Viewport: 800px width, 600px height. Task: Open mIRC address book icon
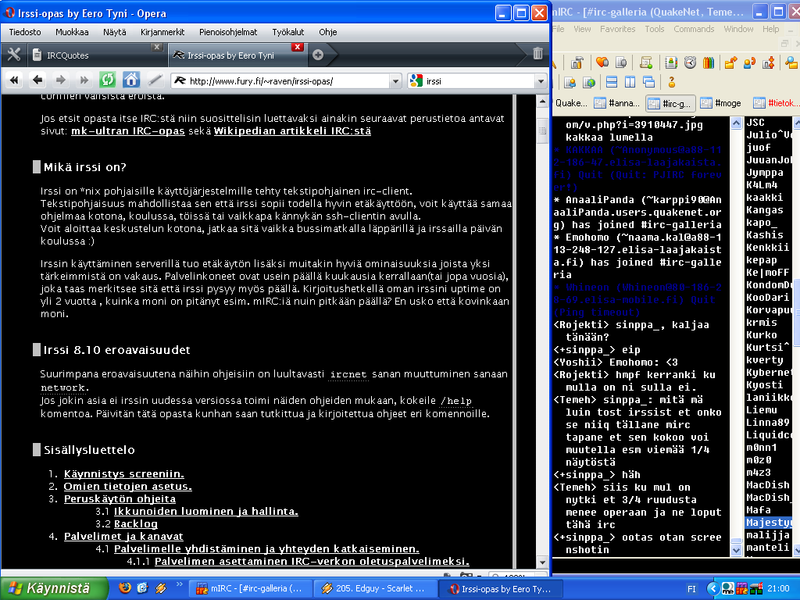pyautogui.click(x=671, y=63)
